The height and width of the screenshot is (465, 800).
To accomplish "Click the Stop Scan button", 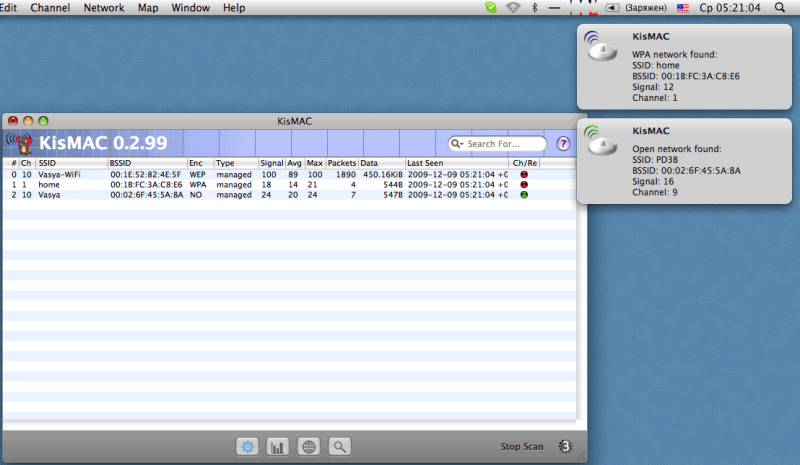I will pos(521,447).
